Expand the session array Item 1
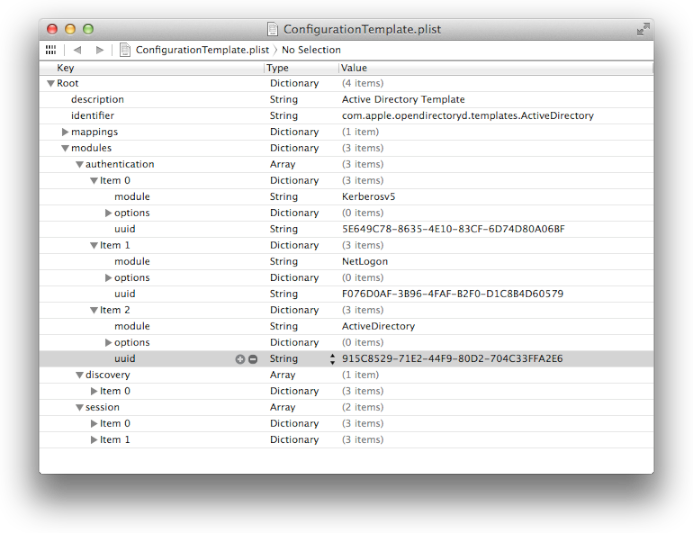Viewport: 693px width, 533px height. 94,440
